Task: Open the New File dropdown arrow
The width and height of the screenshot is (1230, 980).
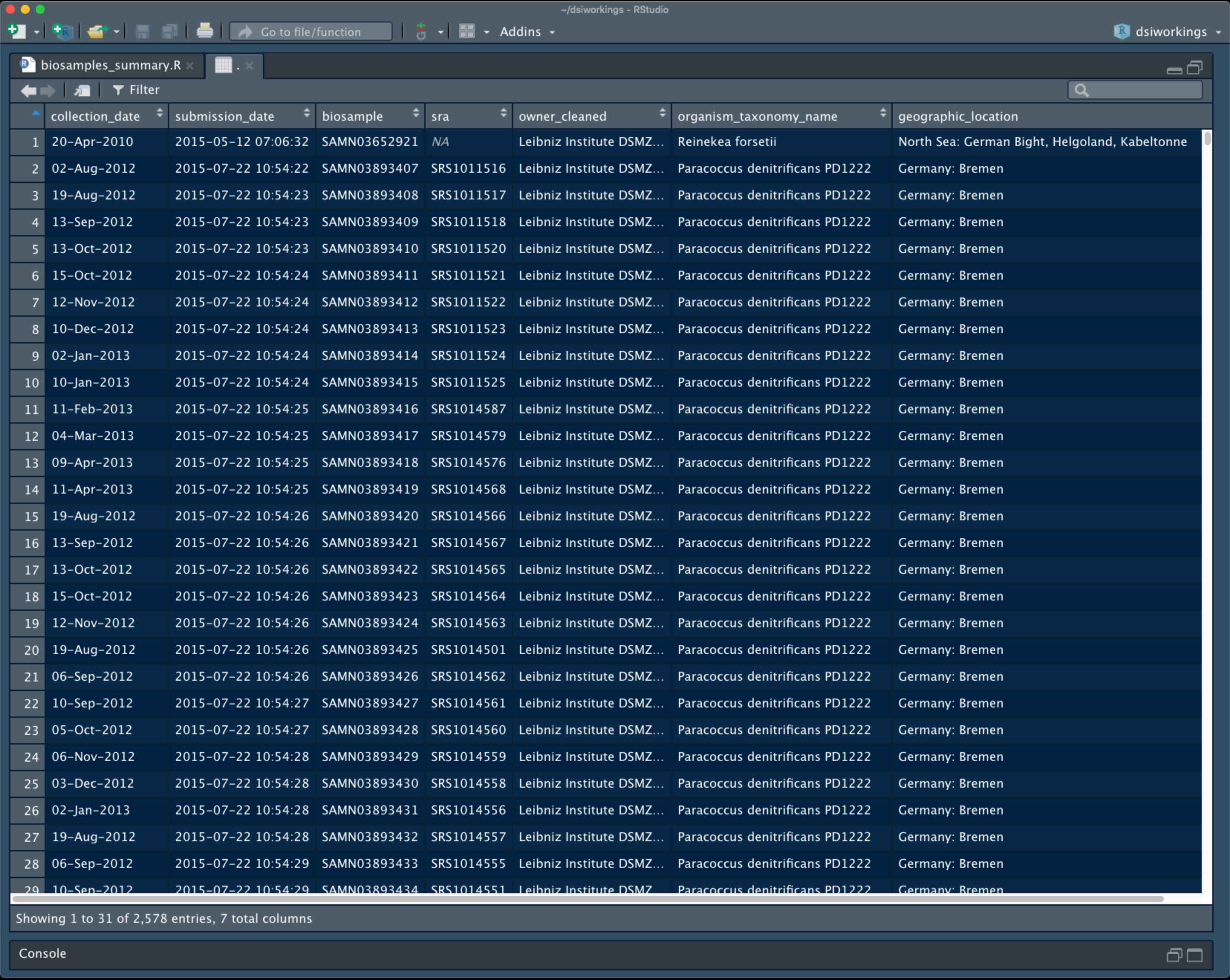Action: (36, 32)
